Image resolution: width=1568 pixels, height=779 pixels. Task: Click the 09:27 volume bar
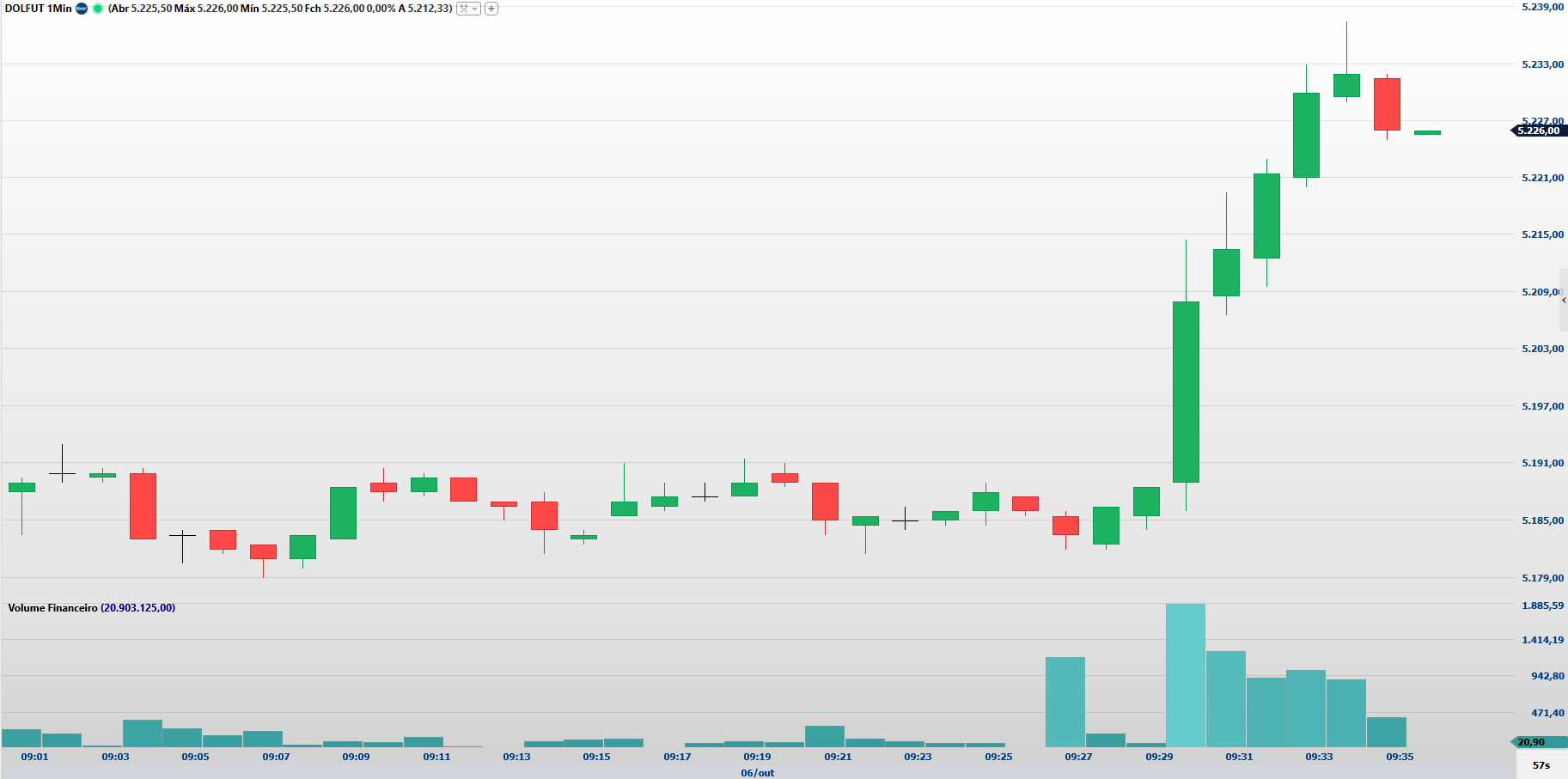click(x=1065, y=701)
